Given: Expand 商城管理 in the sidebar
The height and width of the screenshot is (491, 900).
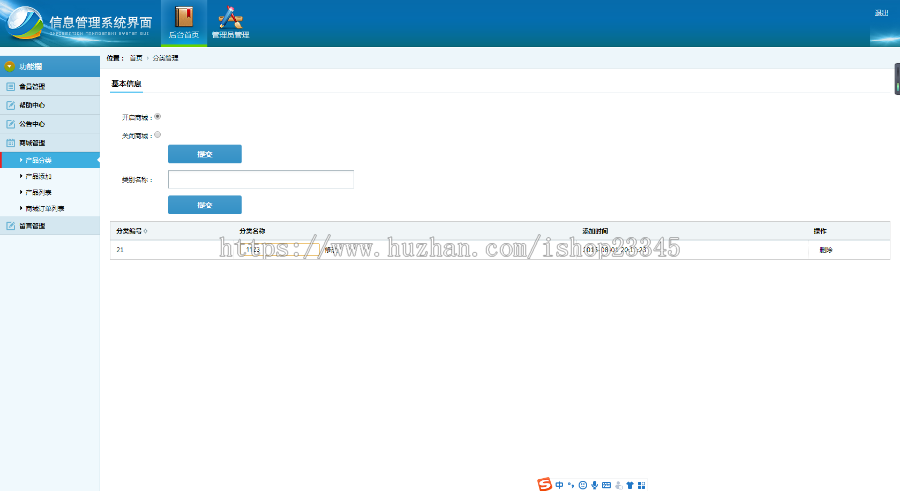Looking at the screenshot, I should [x=32, y=143].
